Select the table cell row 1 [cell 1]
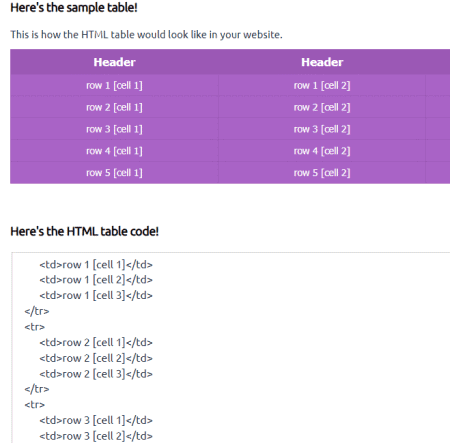Viewport: 450px width, 443px height. (x=114, y=85)
